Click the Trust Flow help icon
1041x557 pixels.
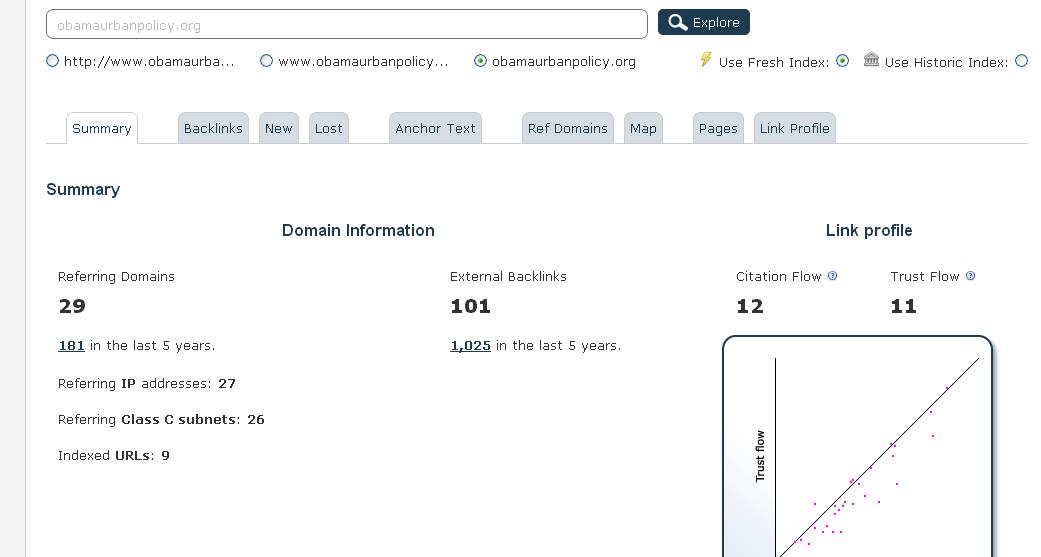(970, 276)
